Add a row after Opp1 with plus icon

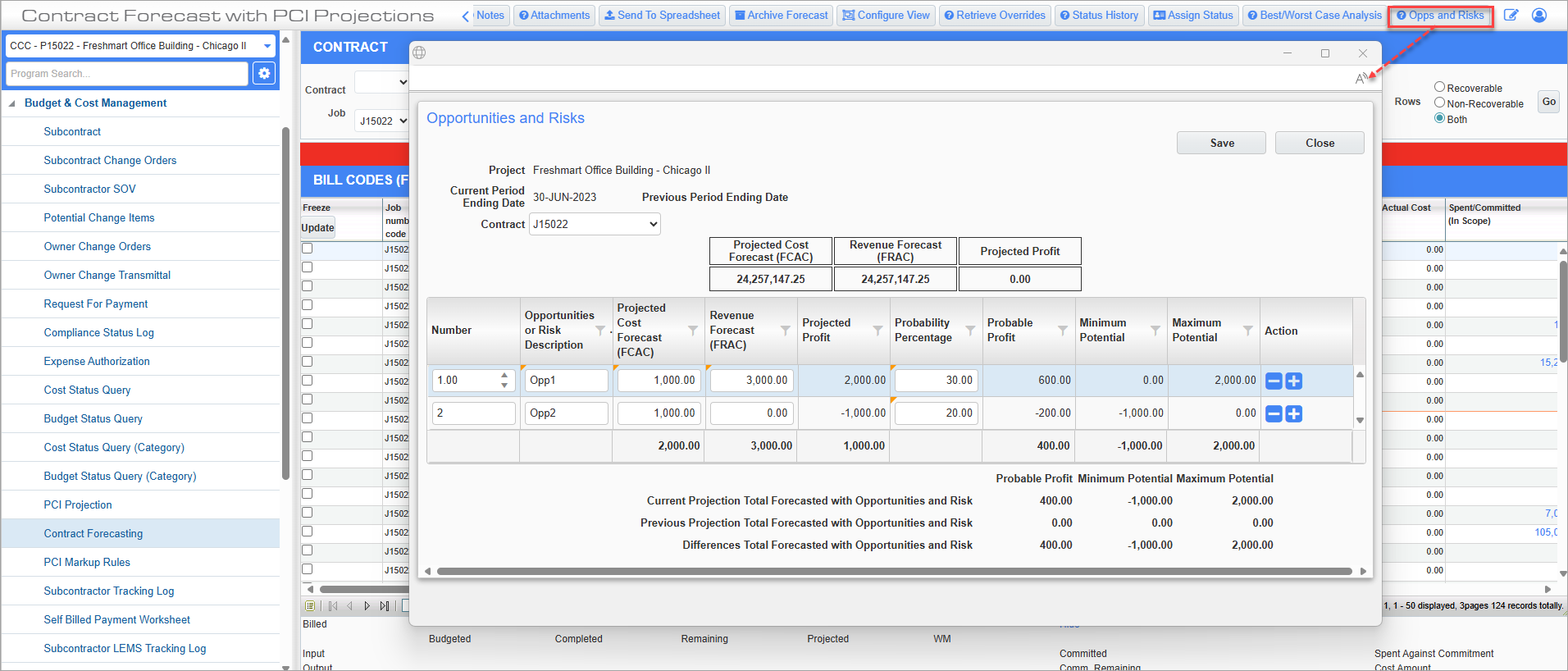1294,381
